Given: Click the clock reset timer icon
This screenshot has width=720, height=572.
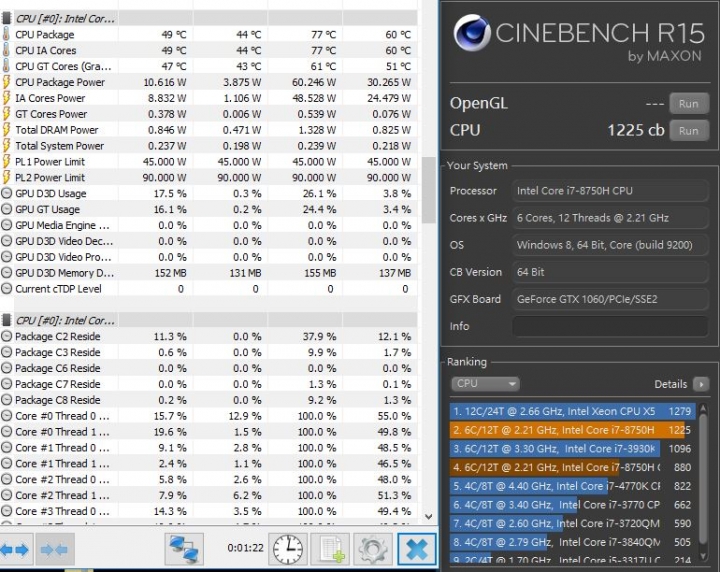Looking at the screenshot, I should [287, 549].
